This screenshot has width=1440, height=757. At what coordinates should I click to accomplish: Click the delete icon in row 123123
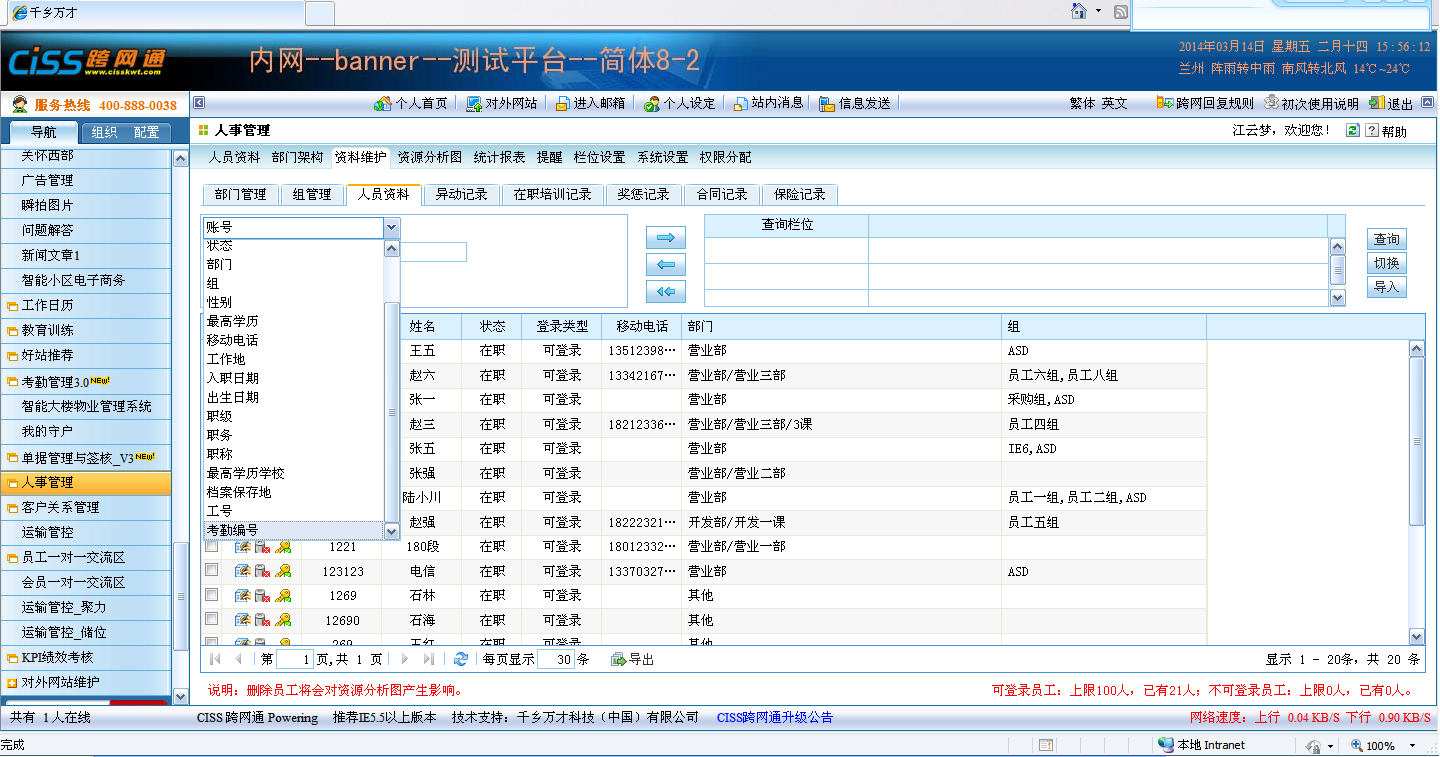coord(263,572)
